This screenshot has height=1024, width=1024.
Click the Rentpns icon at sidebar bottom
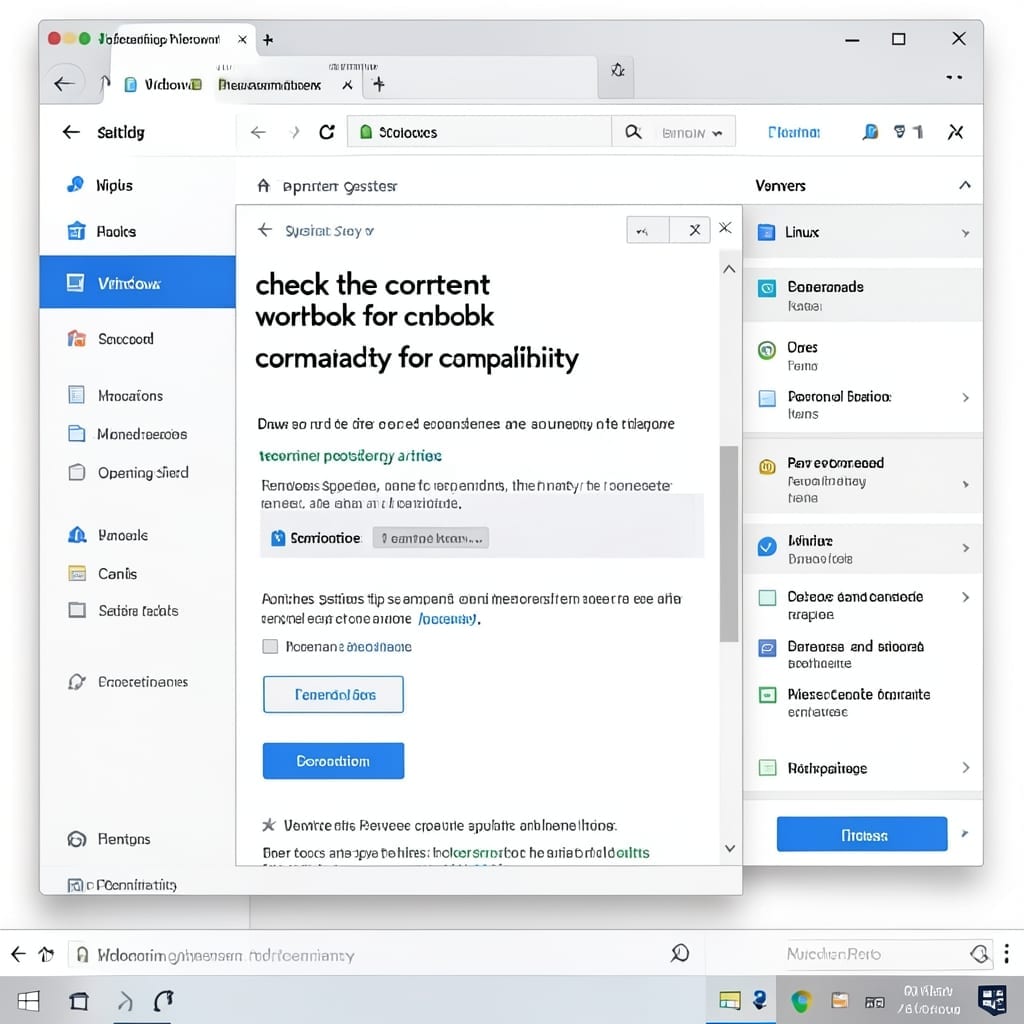pos(77,839)
